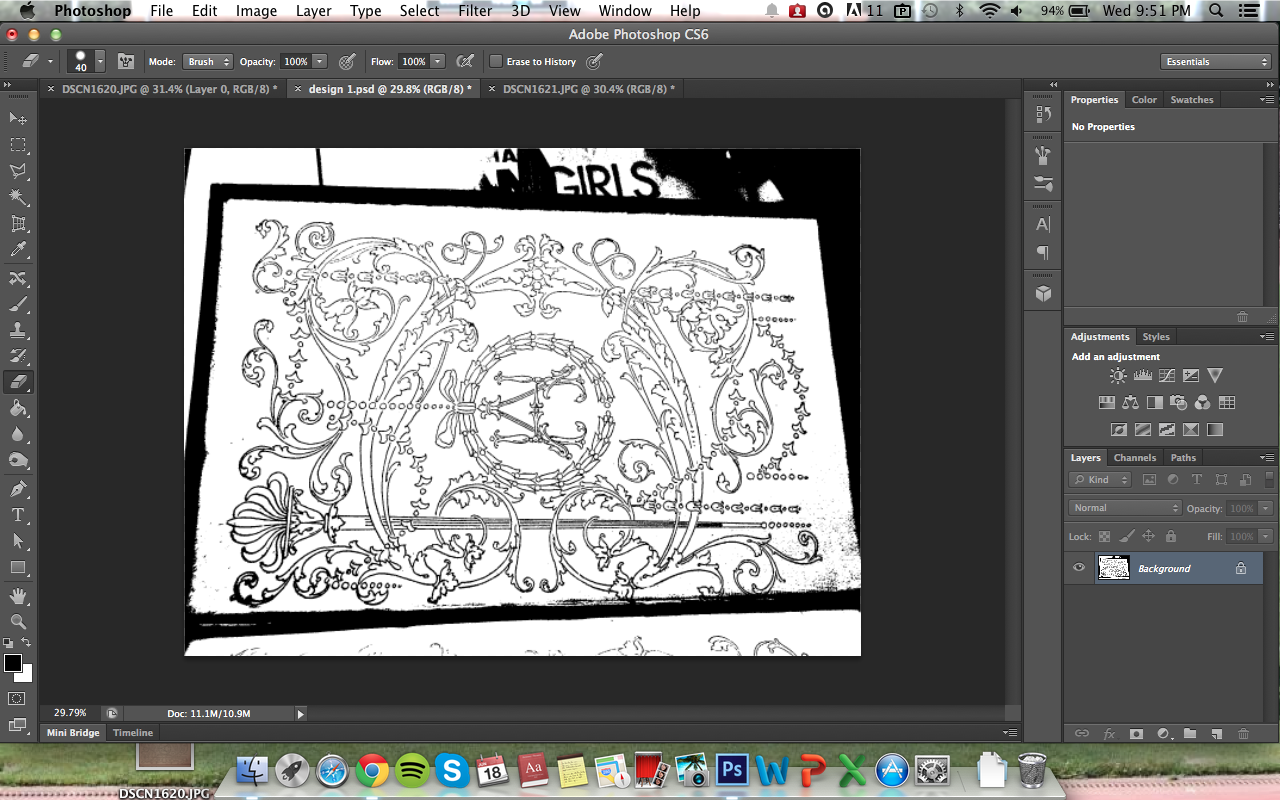Add a Curves adjustment
This screenshot has height=800, width=1280.
pos(1166,376)
